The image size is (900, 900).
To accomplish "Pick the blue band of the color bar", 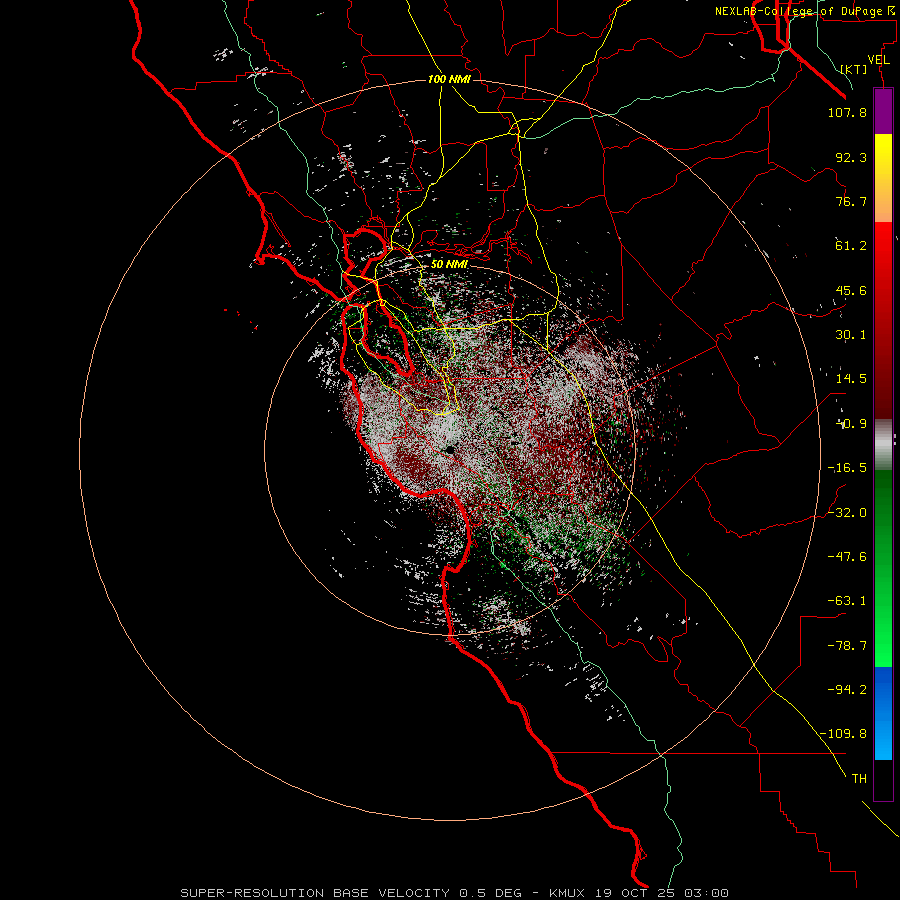I will [x=883, y=713].
